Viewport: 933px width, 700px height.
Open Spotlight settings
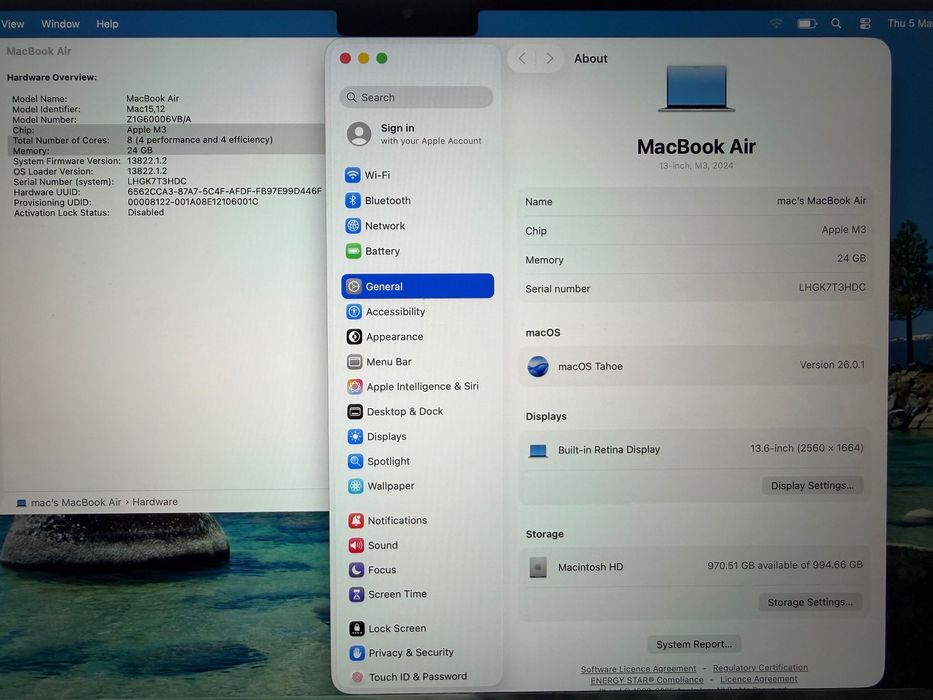pos(417,461)
